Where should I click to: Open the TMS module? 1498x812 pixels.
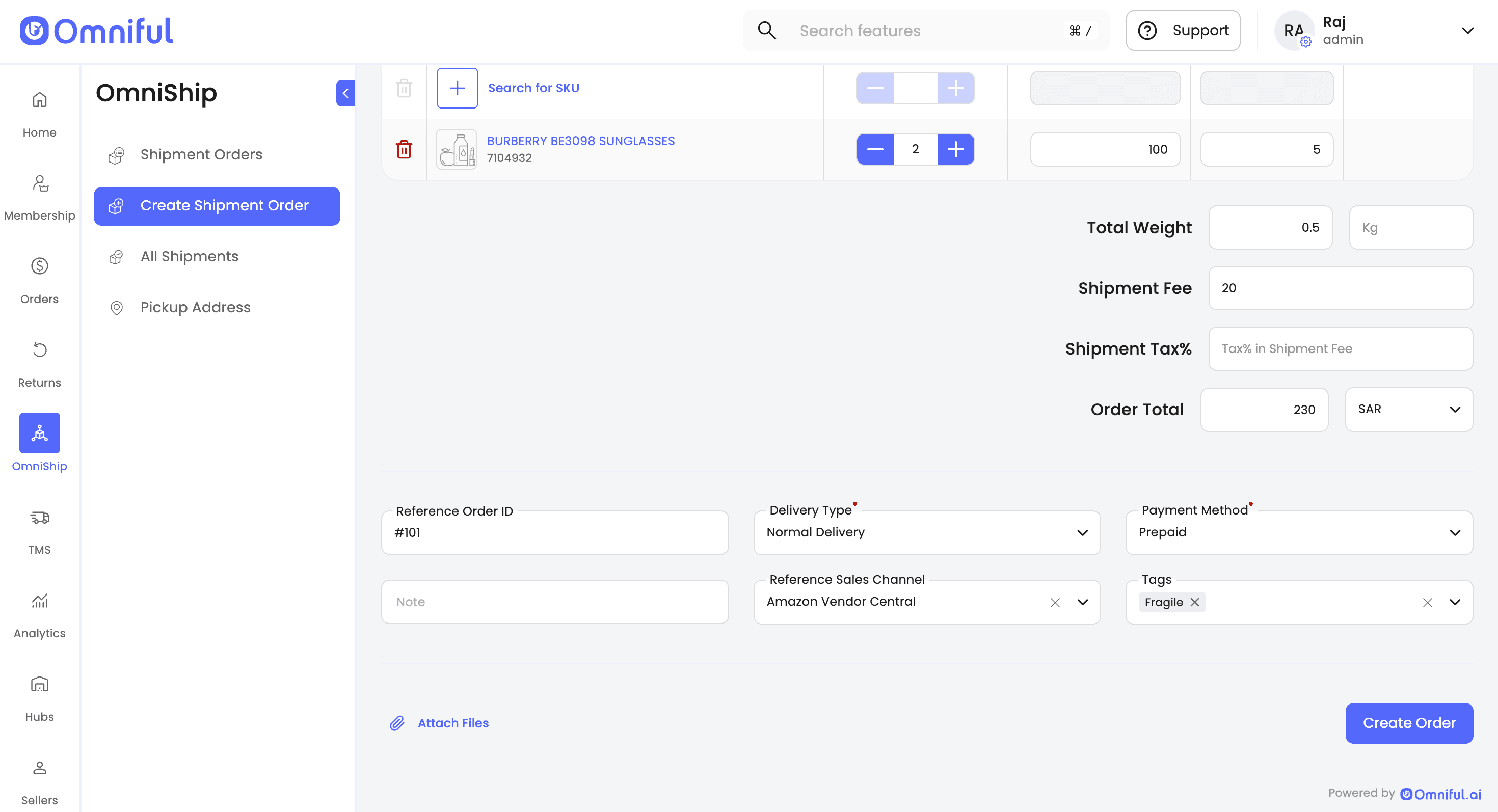pos(40,531)
